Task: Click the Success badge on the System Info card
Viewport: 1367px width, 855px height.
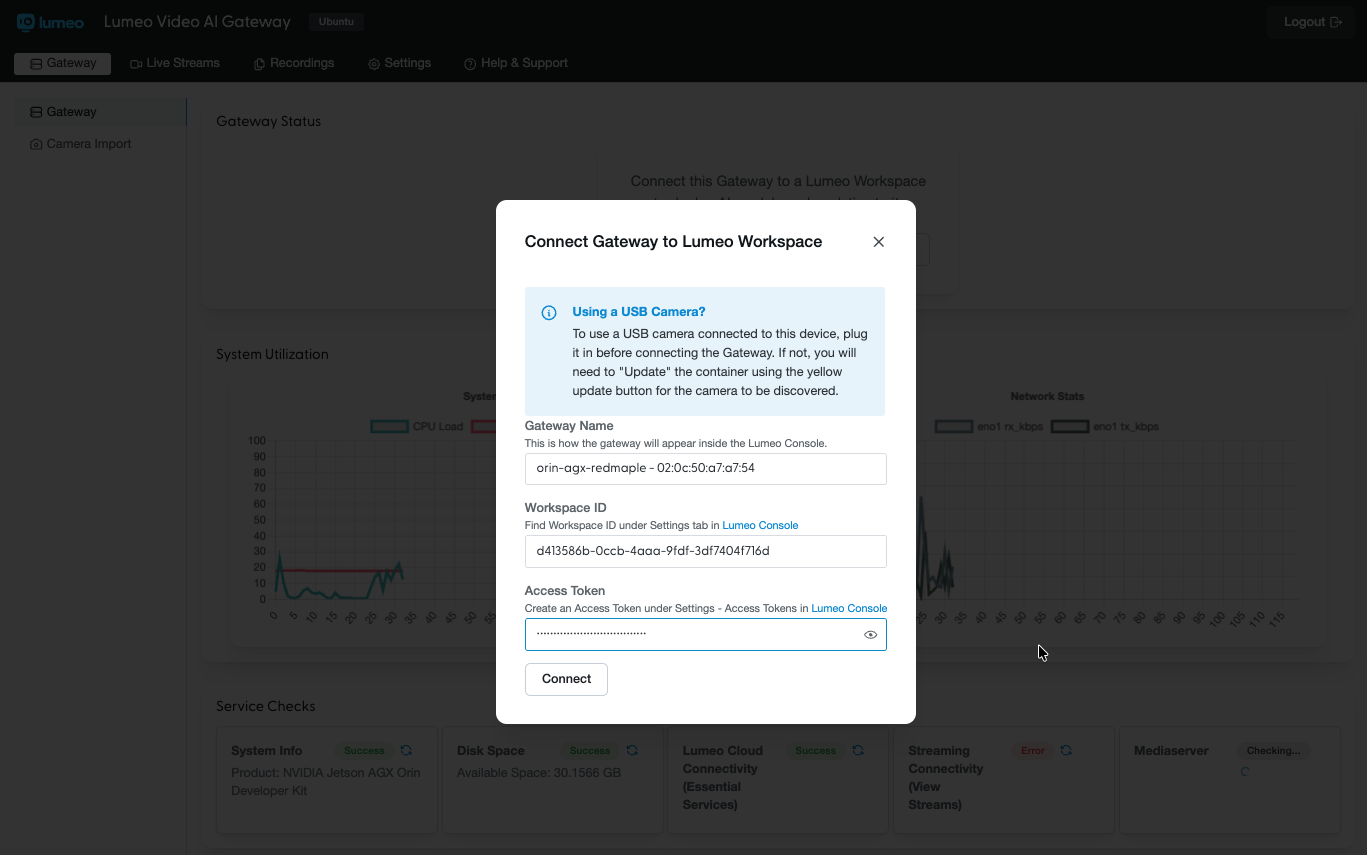Action: click(364, 751)
